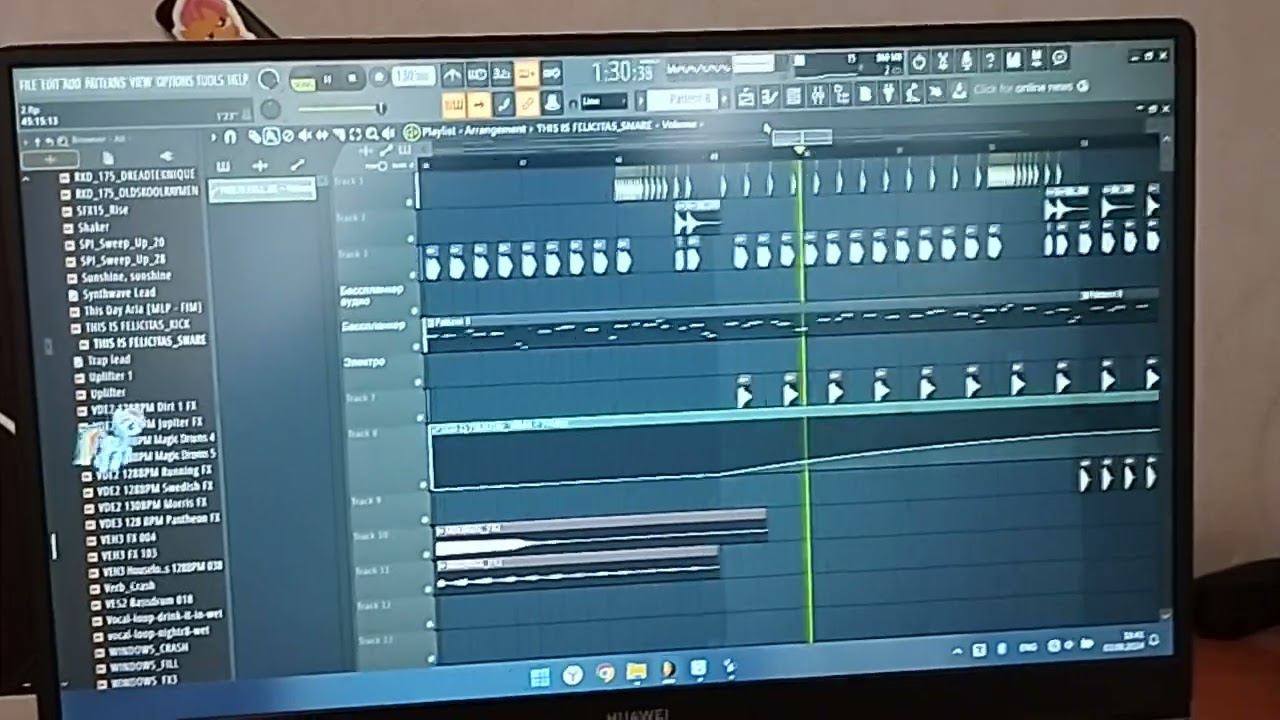Select the playlist draw pencil tool
Image resolution: width=1280 pixels, height=720 pixels.
pyautogui.click(x=256, y=136)
